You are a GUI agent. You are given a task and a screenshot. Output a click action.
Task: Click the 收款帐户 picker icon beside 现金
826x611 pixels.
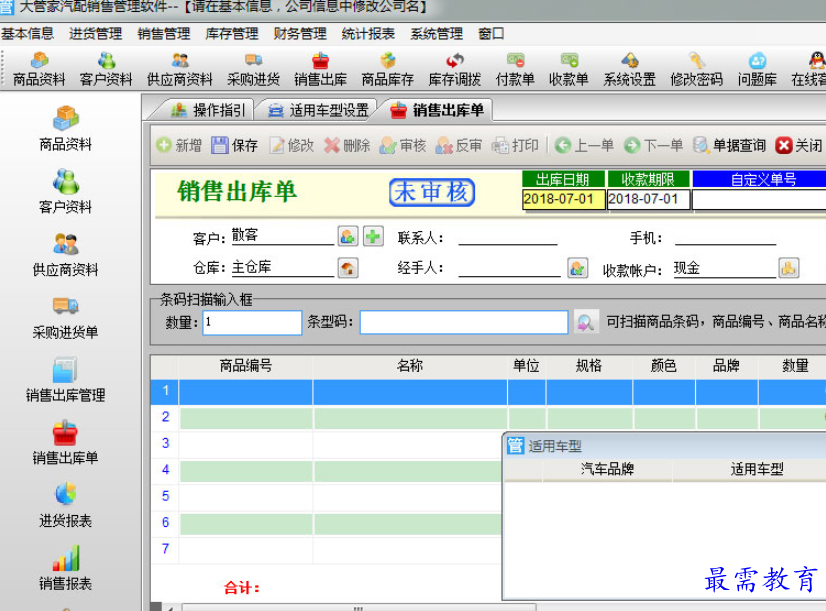(x=789, y=268)
